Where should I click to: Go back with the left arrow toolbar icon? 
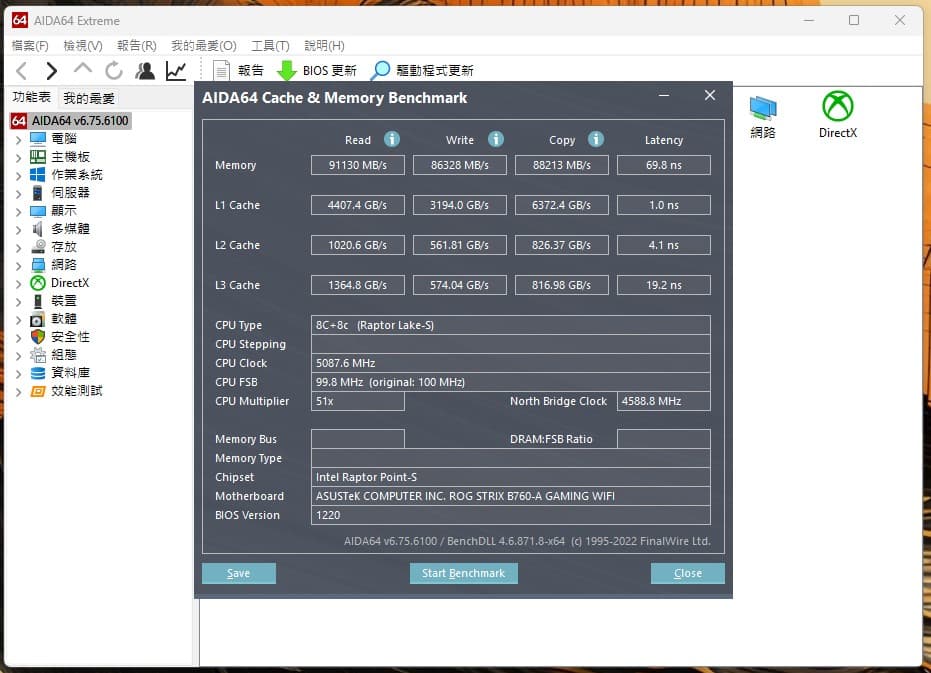click(x=22, y=71)
